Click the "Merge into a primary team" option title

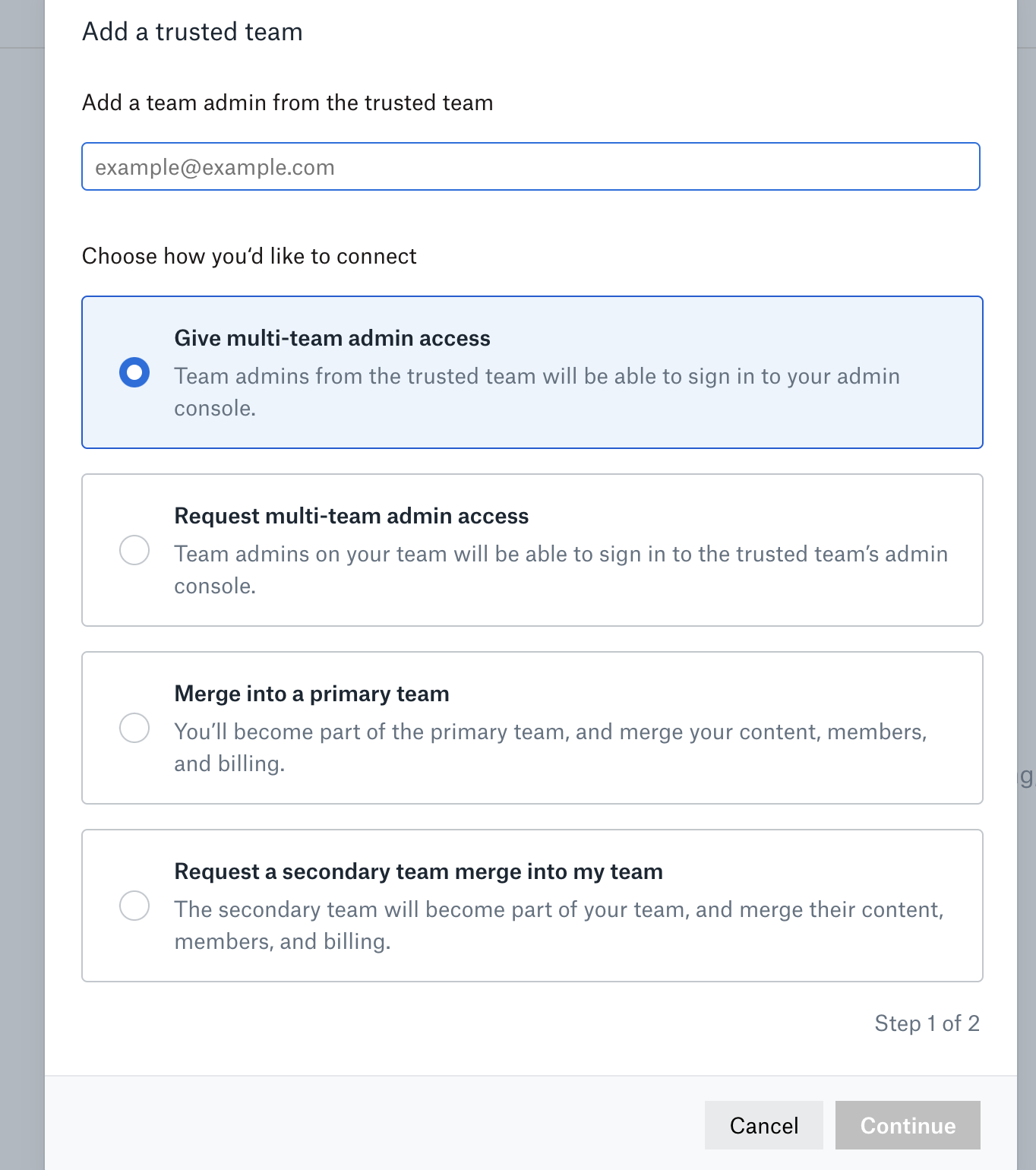click(311, 694)
